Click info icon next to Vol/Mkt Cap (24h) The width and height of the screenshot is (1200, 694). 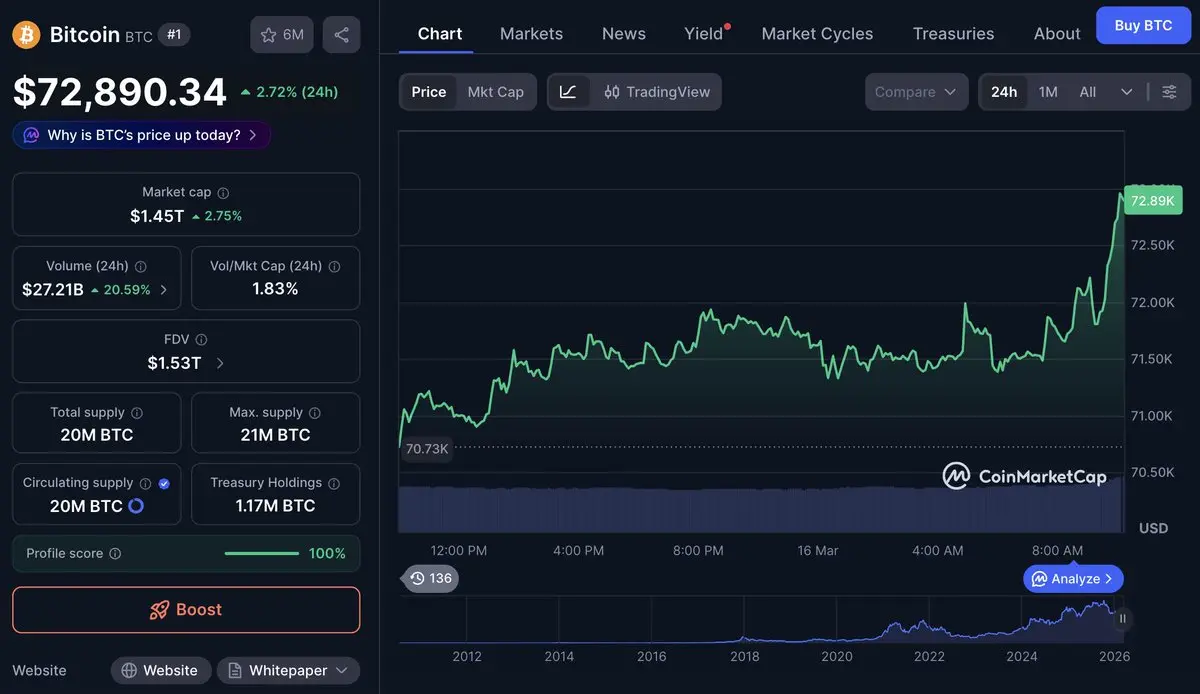tap(334, 266)
